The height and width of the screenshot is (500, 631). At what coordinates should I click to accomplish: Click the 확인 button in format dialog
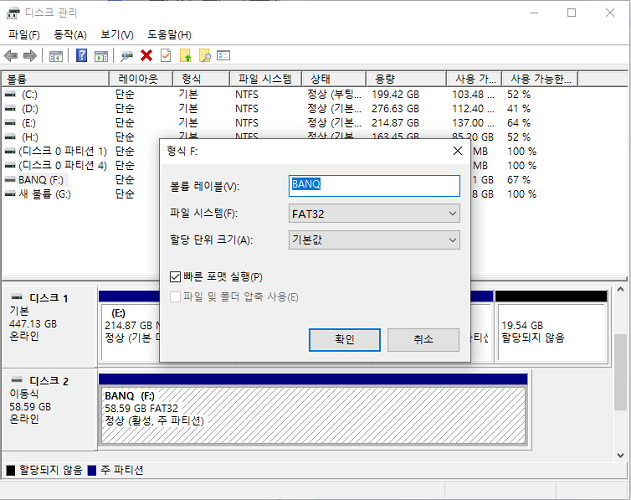click(344, 340)
